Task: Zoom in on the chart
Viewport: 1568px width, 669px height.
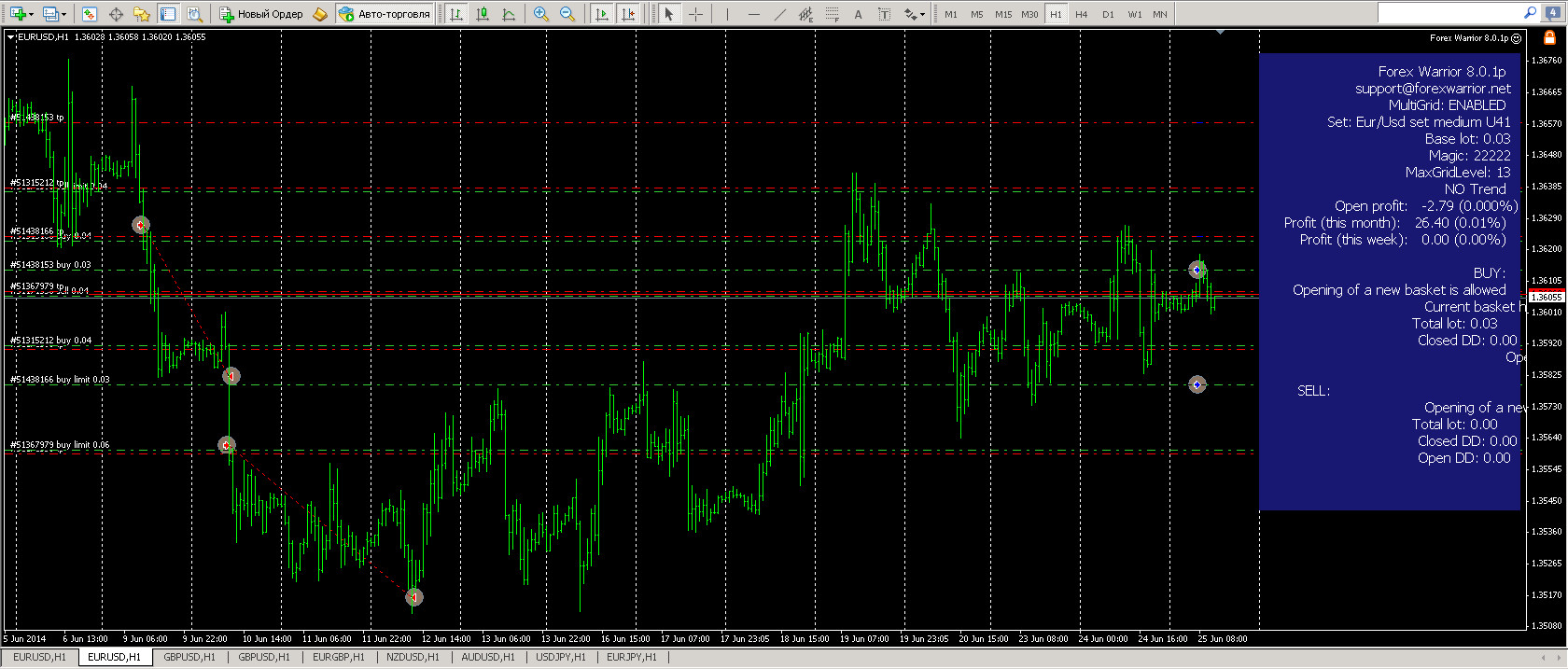Action: point(541,14)
